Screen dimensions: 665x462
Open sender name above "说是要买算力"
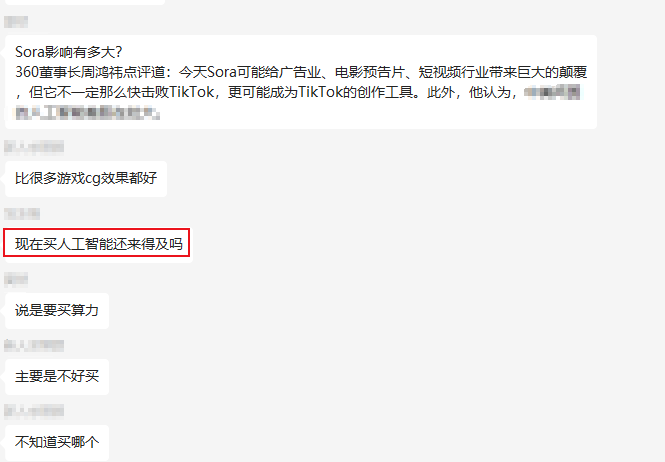pyautogui.click(x=16, y=279)
